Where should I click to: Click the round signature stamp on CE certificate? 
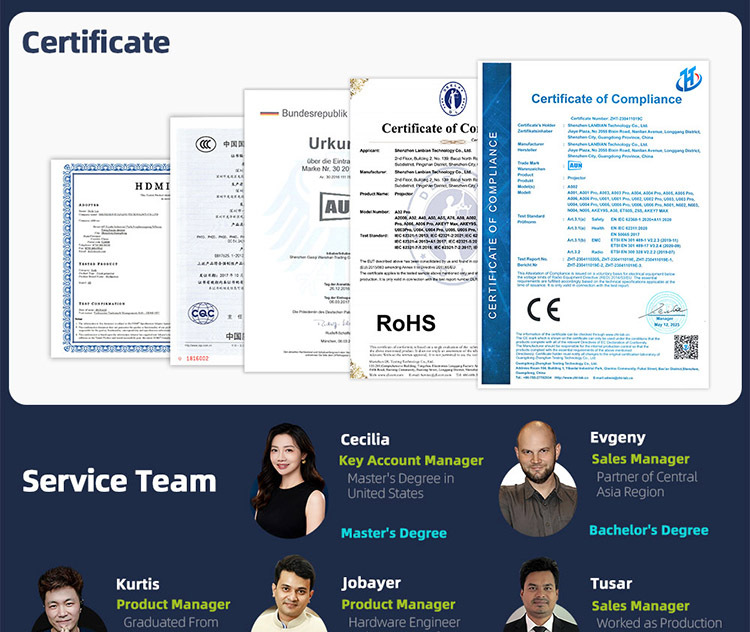[x=666, y=312]
